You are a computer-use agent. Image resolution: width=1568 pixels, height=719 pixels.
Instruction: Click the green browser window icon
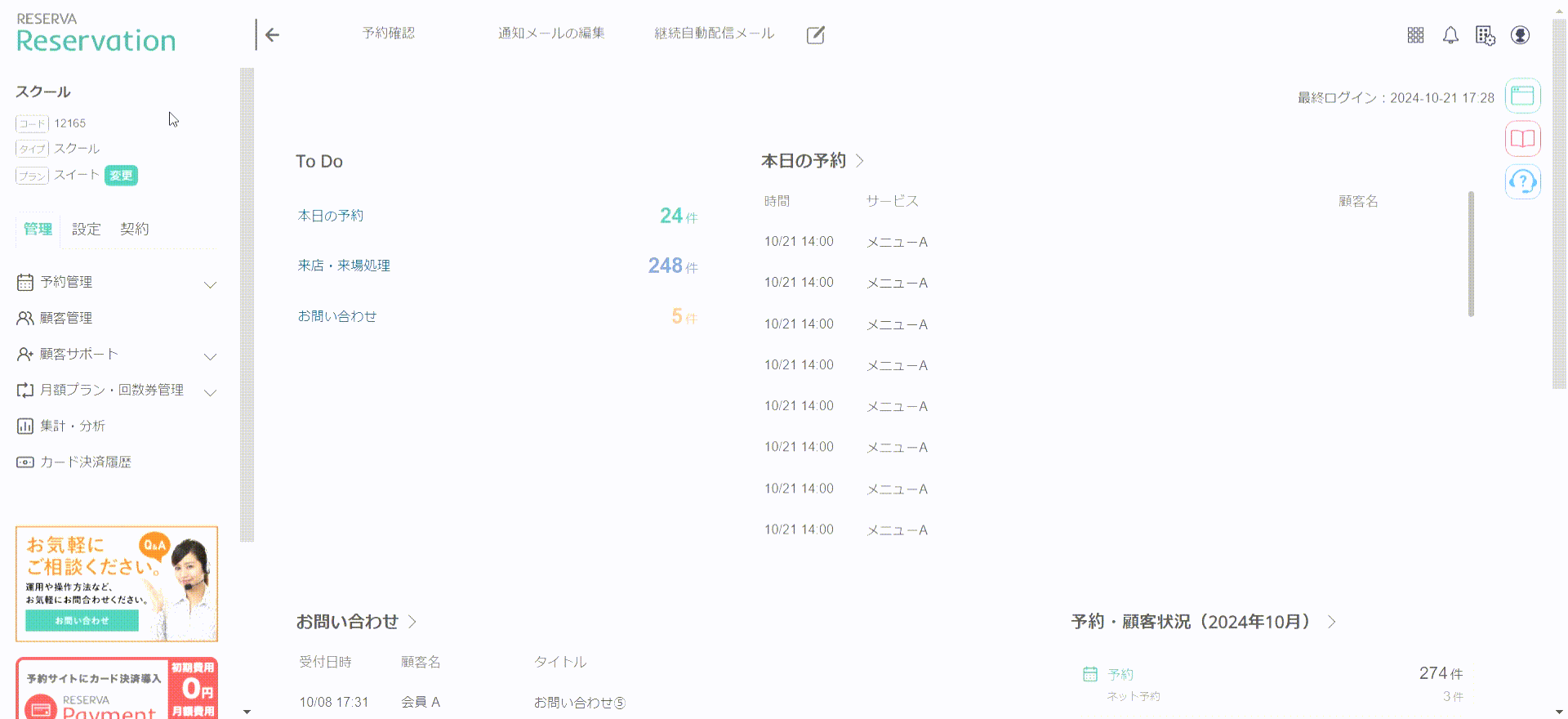click(1522, 96)
